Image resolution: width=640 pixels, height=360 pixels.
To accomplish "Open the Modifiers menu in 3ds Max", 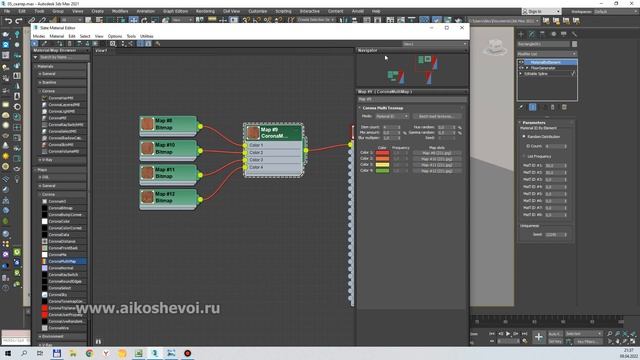I will pyautogui.click(x=120, y=11).
